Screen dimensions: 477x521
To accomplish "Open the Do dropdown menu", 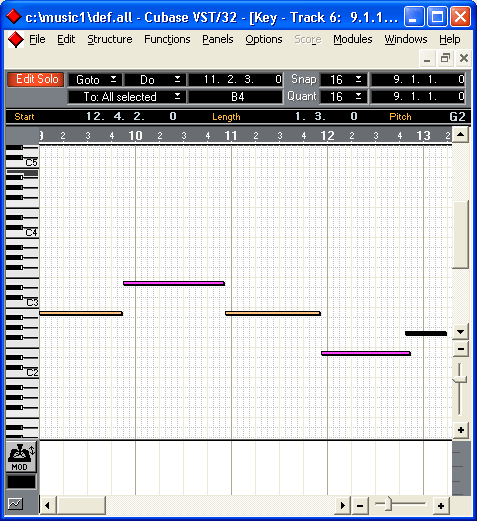I will pyautogui.click(x=154, y=80).
